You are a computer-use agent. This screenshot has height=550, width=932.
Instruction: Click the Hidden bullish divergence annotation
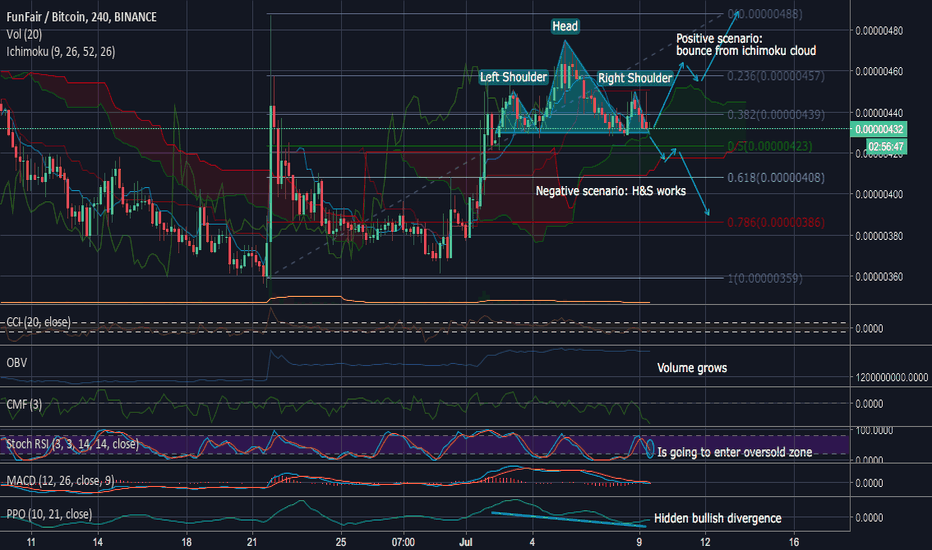[717, 518]
